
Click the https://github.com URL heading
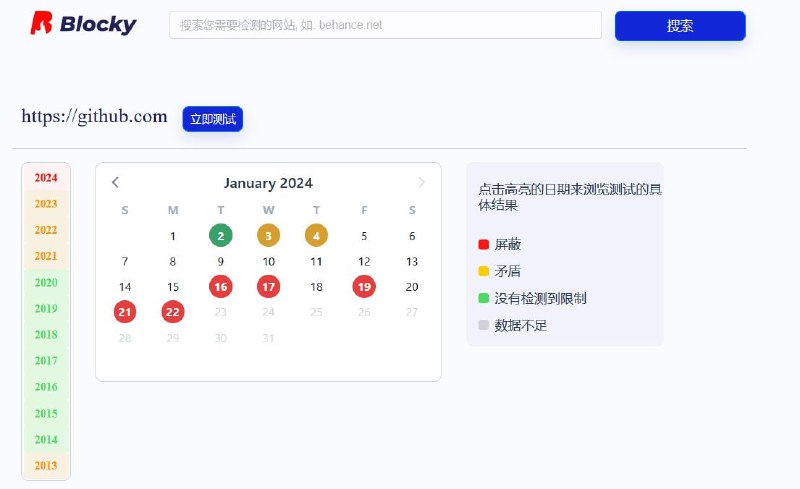pyautogui.click(x=94, y=116)
